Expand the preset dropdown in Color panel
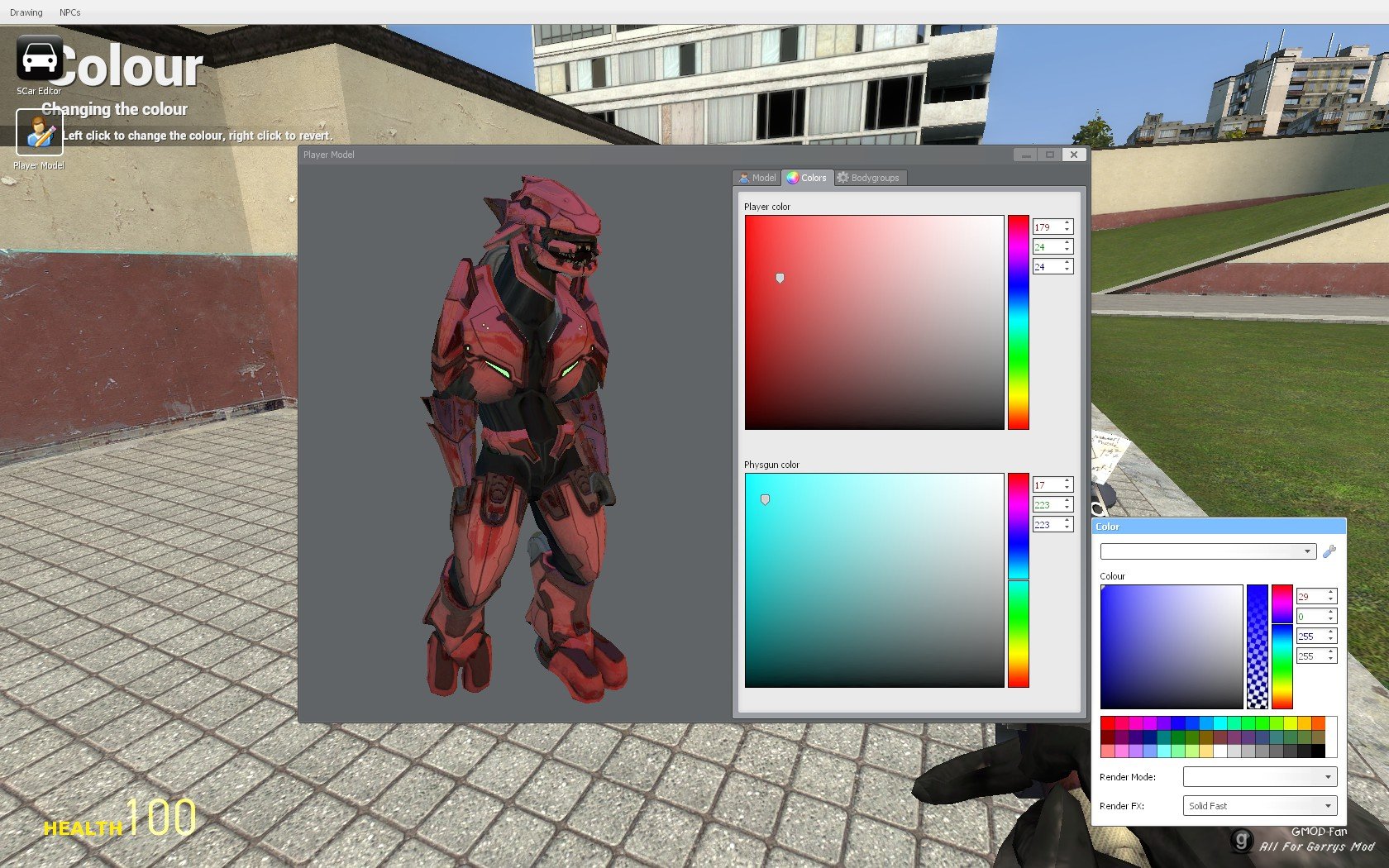 tap(1208, 551)
